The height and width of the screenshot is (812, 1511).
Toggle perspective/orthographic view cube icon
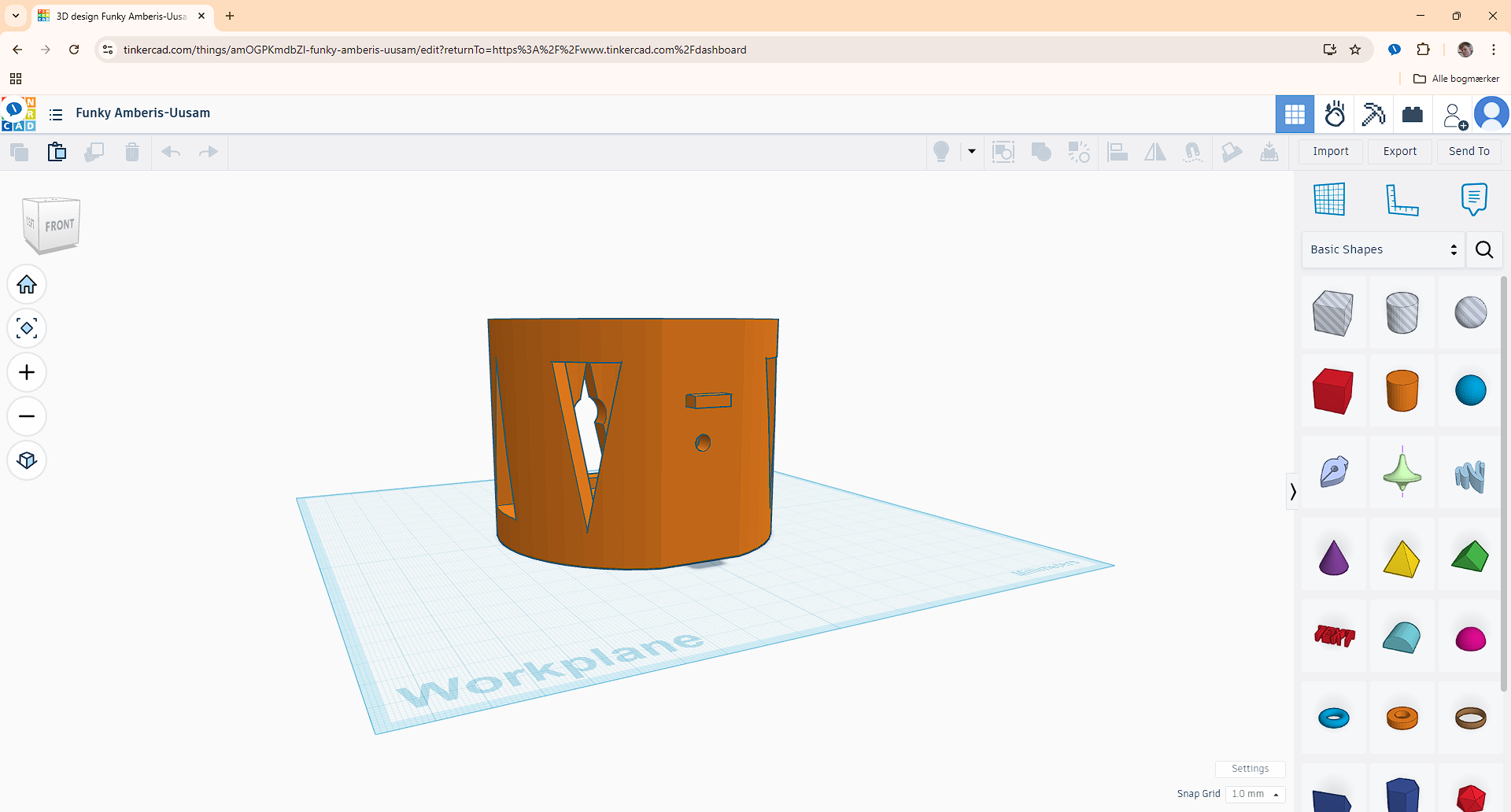27,460
